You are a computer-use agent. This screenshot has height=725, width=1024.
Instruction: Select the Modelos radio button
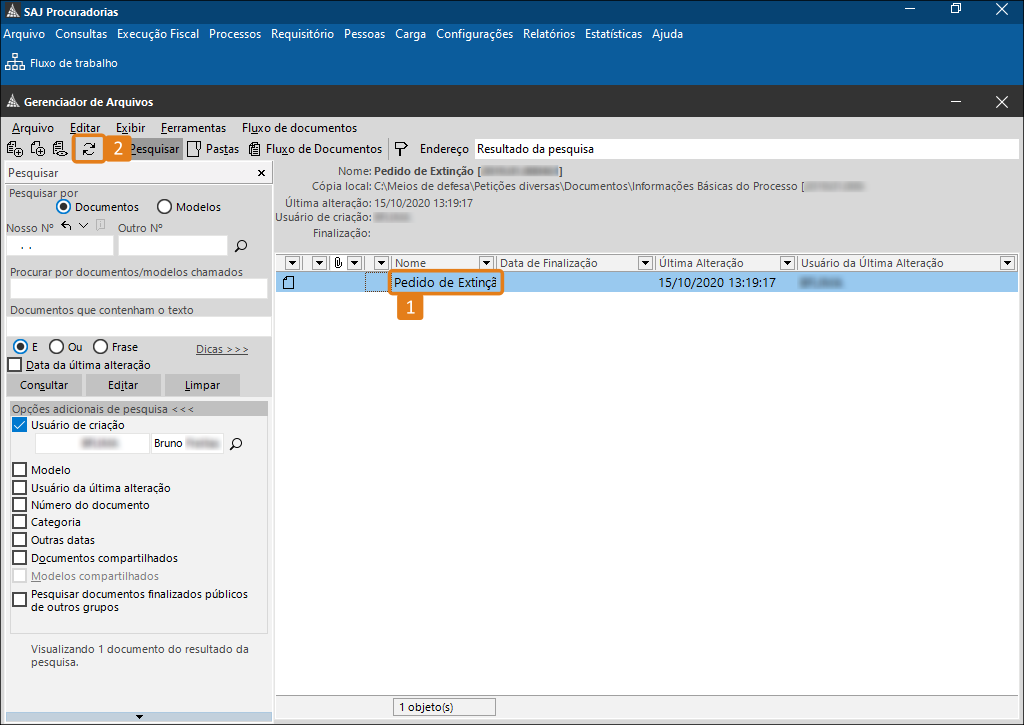(x=164, y=207)
